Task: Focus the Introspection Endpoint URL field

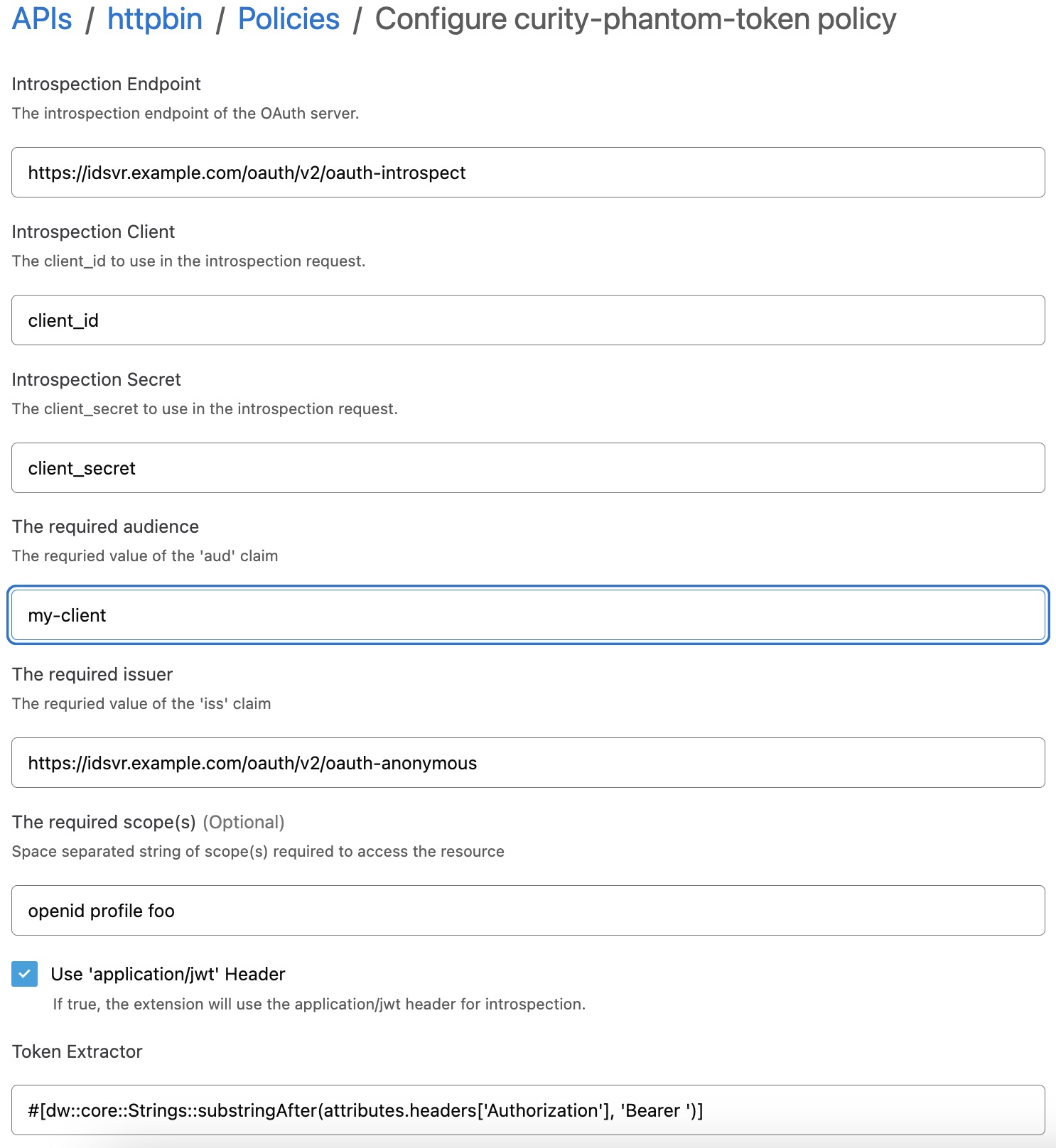Action: [528, 173]
